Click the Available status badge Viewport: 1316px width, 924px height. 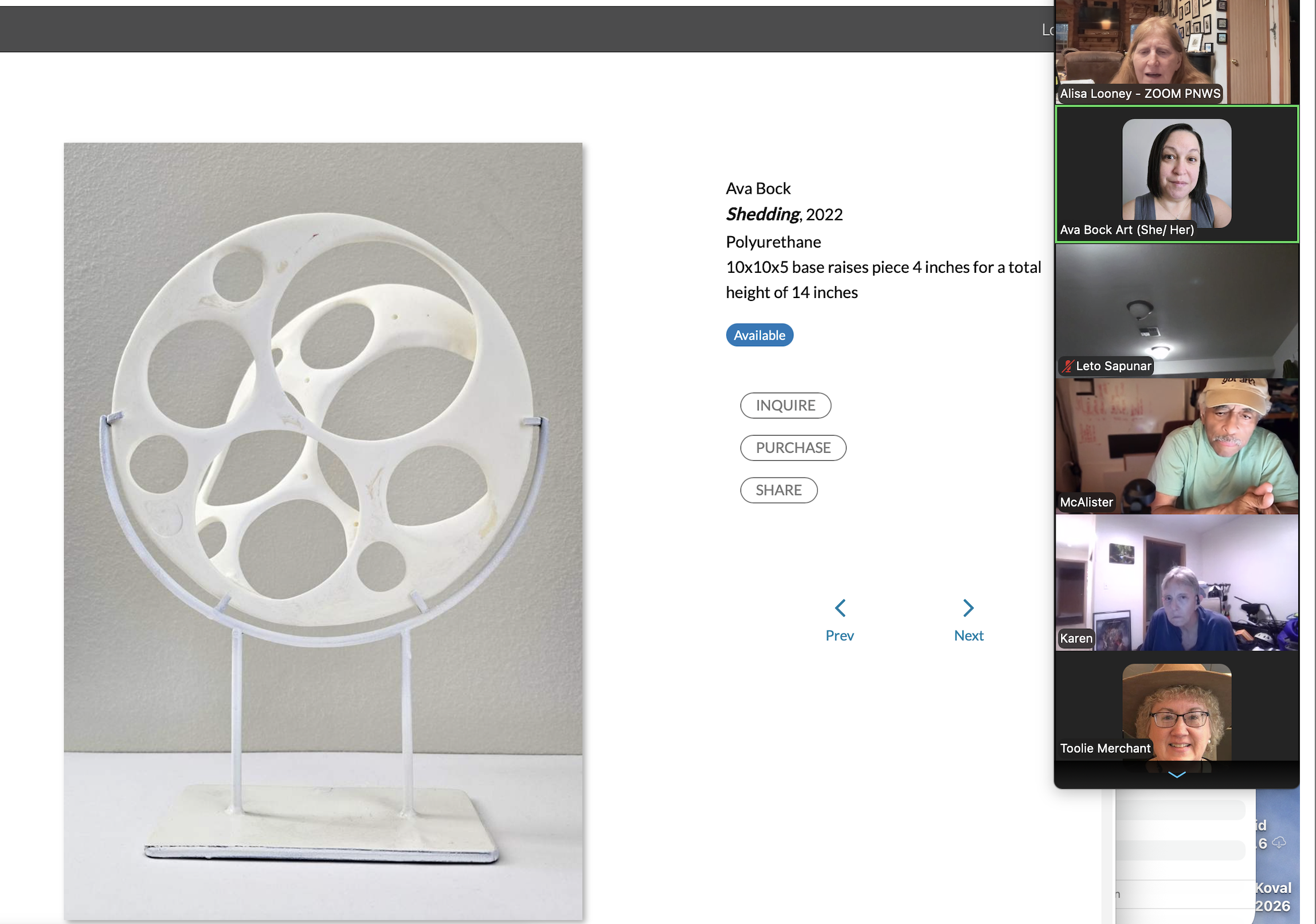tap(759, 335)
